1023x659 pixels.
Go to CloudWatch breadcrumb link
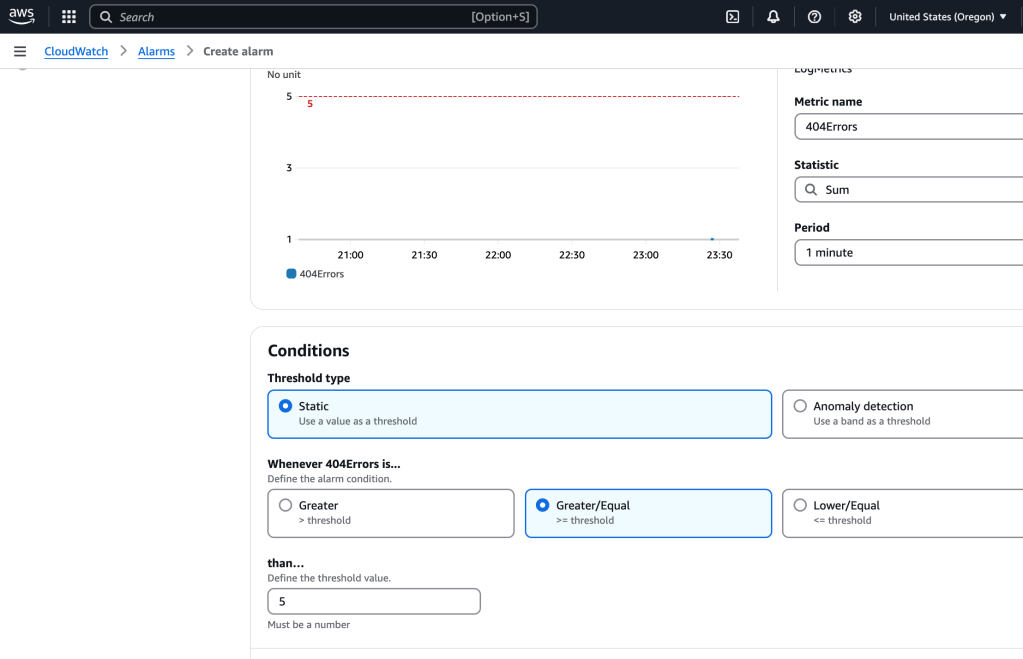tap(76, 51)
